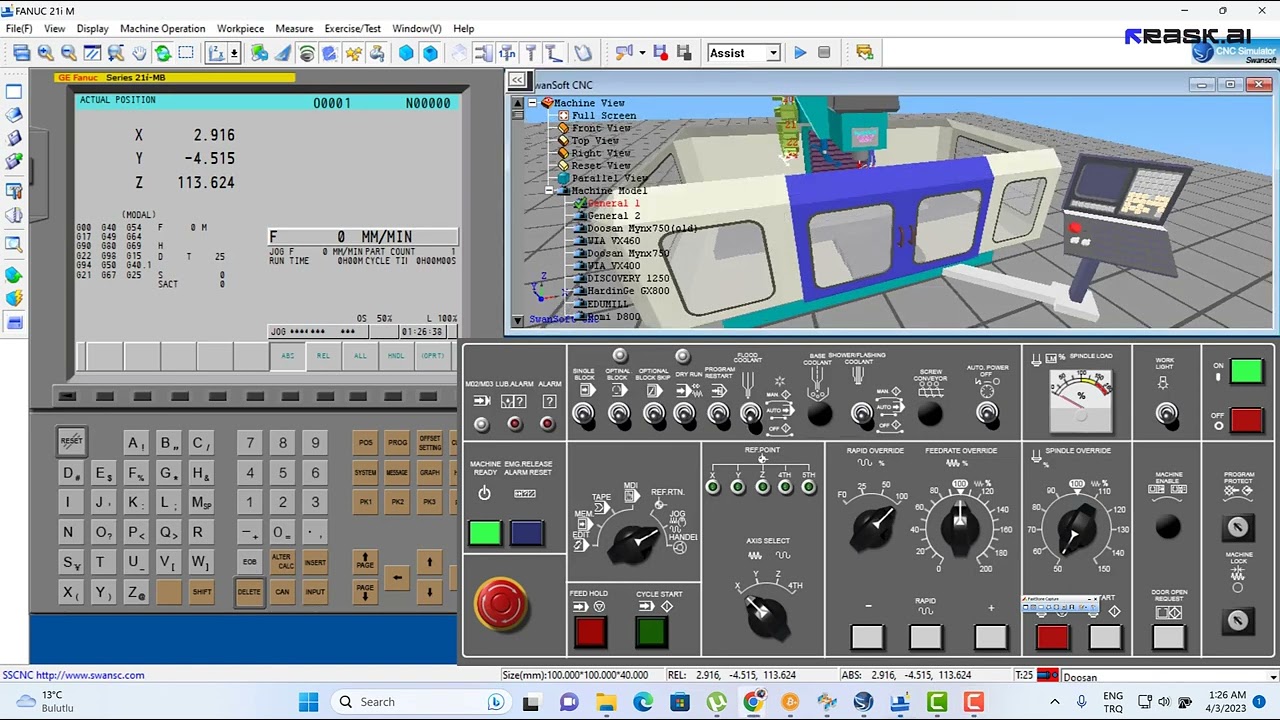Click the up arrow cursor key
The height and width of the screenshot is (720, 1280).
point(429,563)
